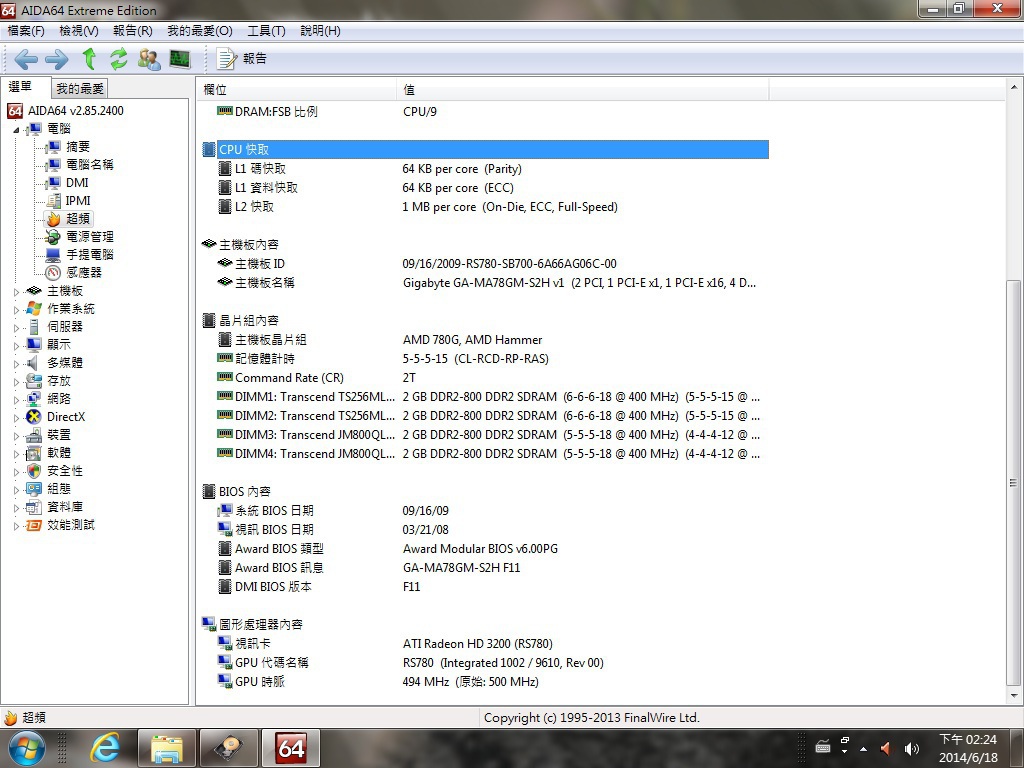Expand the 網路 tree node
Image resolution: width=1024 pixels, height=768 pixels.
coord(16,399)
